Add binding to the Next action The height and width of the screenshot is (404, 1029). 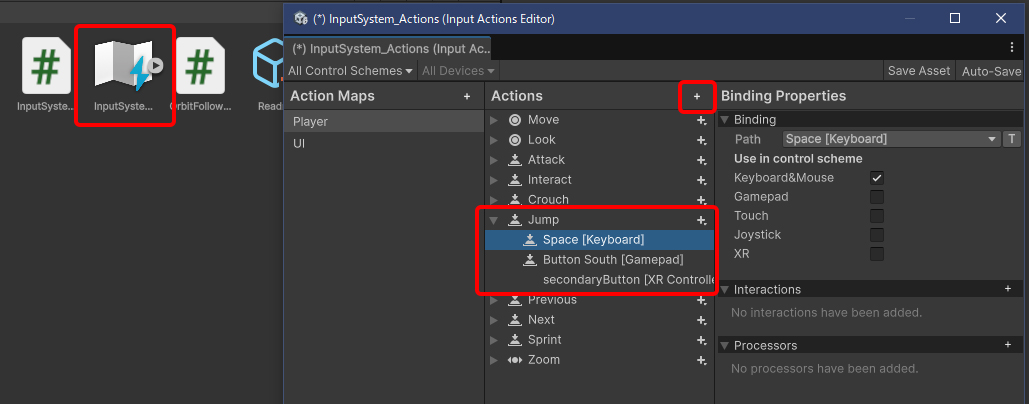tap(701, 320)
